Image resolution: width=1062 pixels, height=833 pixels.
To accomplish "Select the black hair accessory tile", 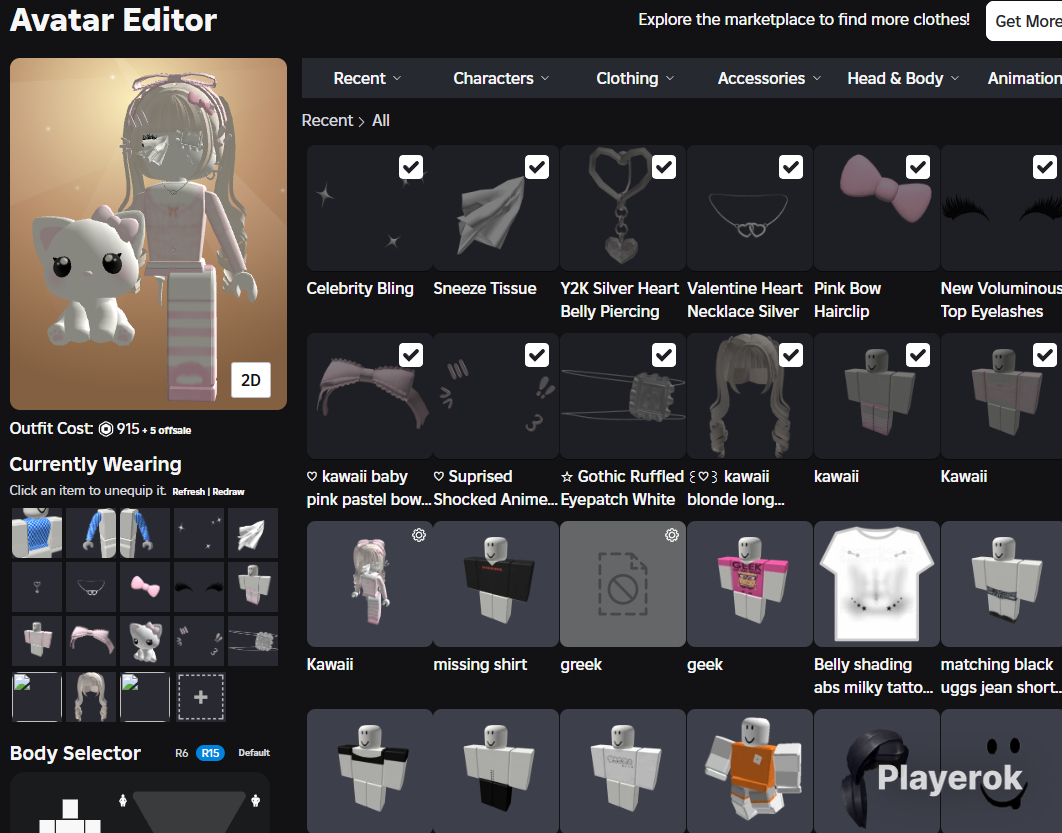I will click(876, 771).
